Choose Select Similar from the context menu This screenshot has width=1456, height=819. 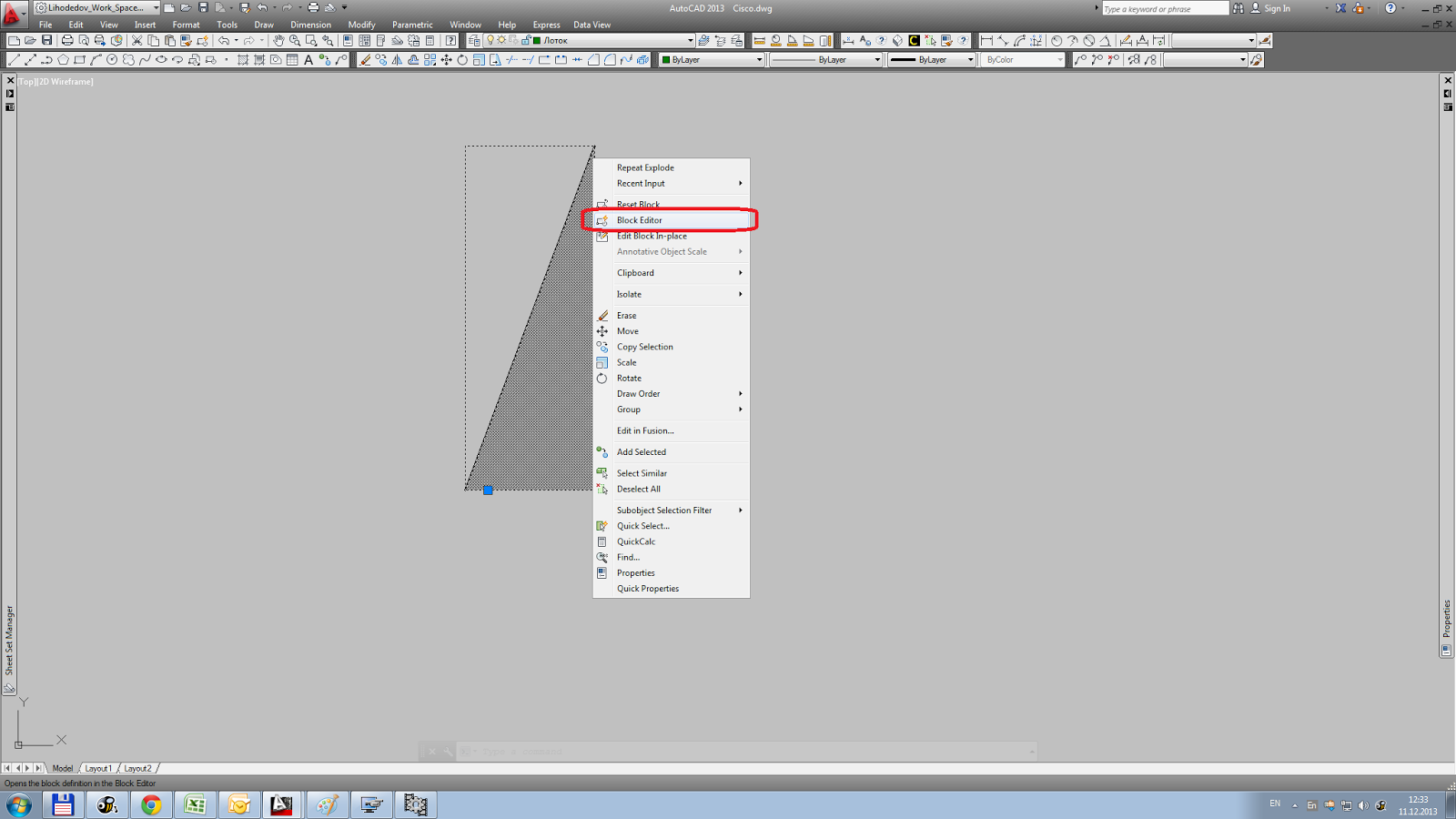coord(672,473)
